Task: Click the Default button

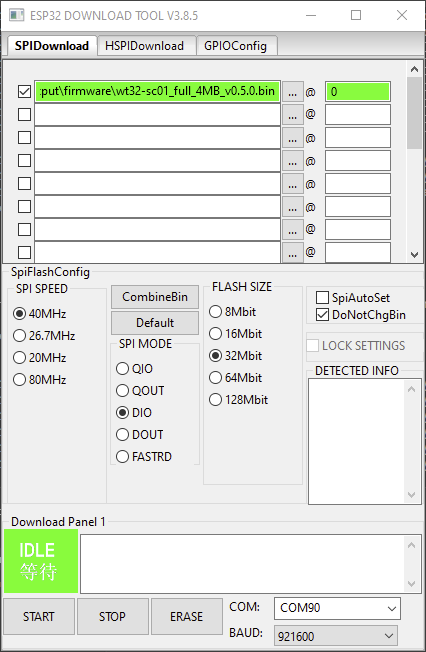Action: tap(155, 323)
